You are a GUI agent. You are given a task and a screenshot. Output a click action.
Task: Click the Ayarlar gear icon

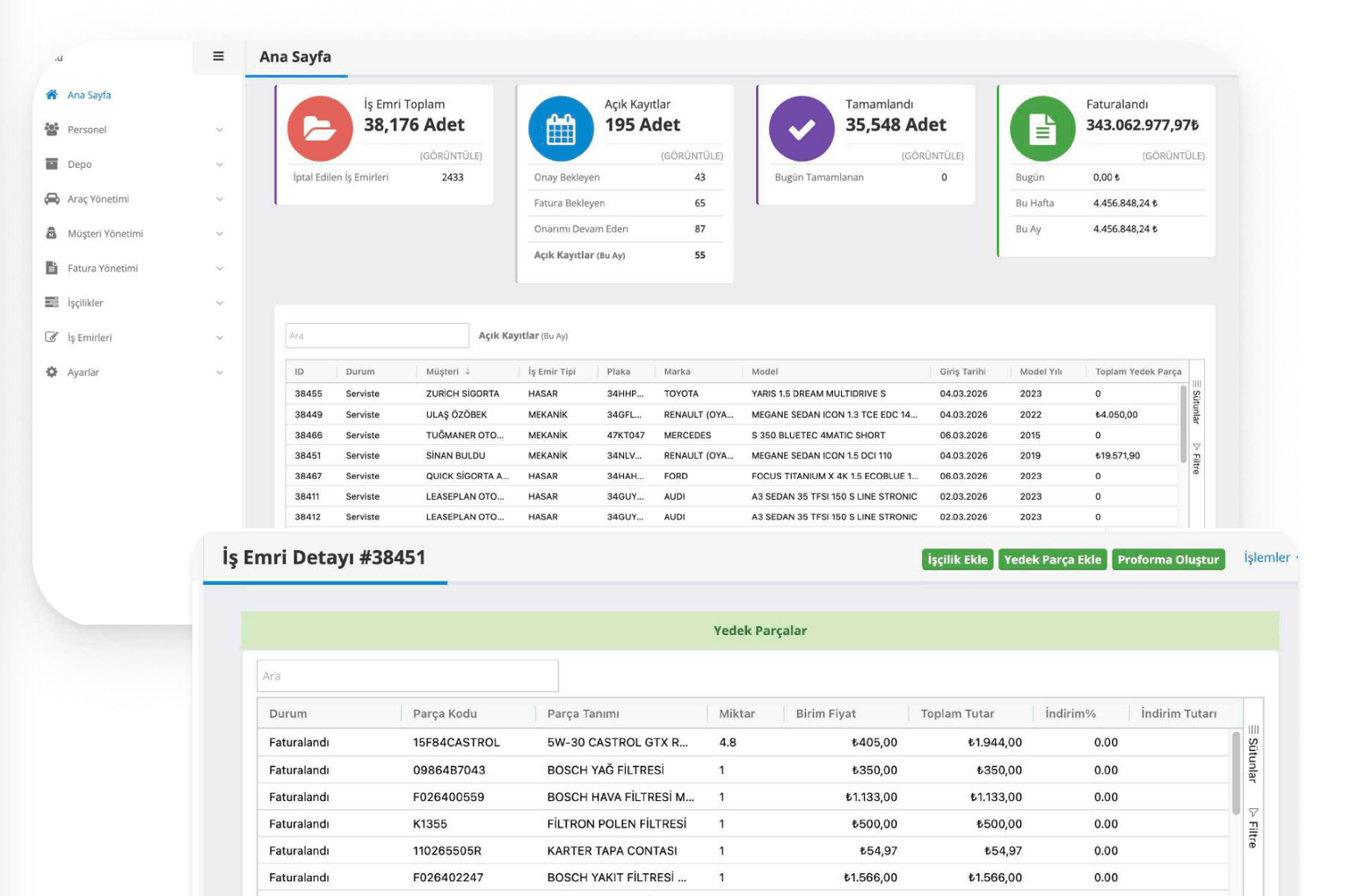click(x=52, y=372)
